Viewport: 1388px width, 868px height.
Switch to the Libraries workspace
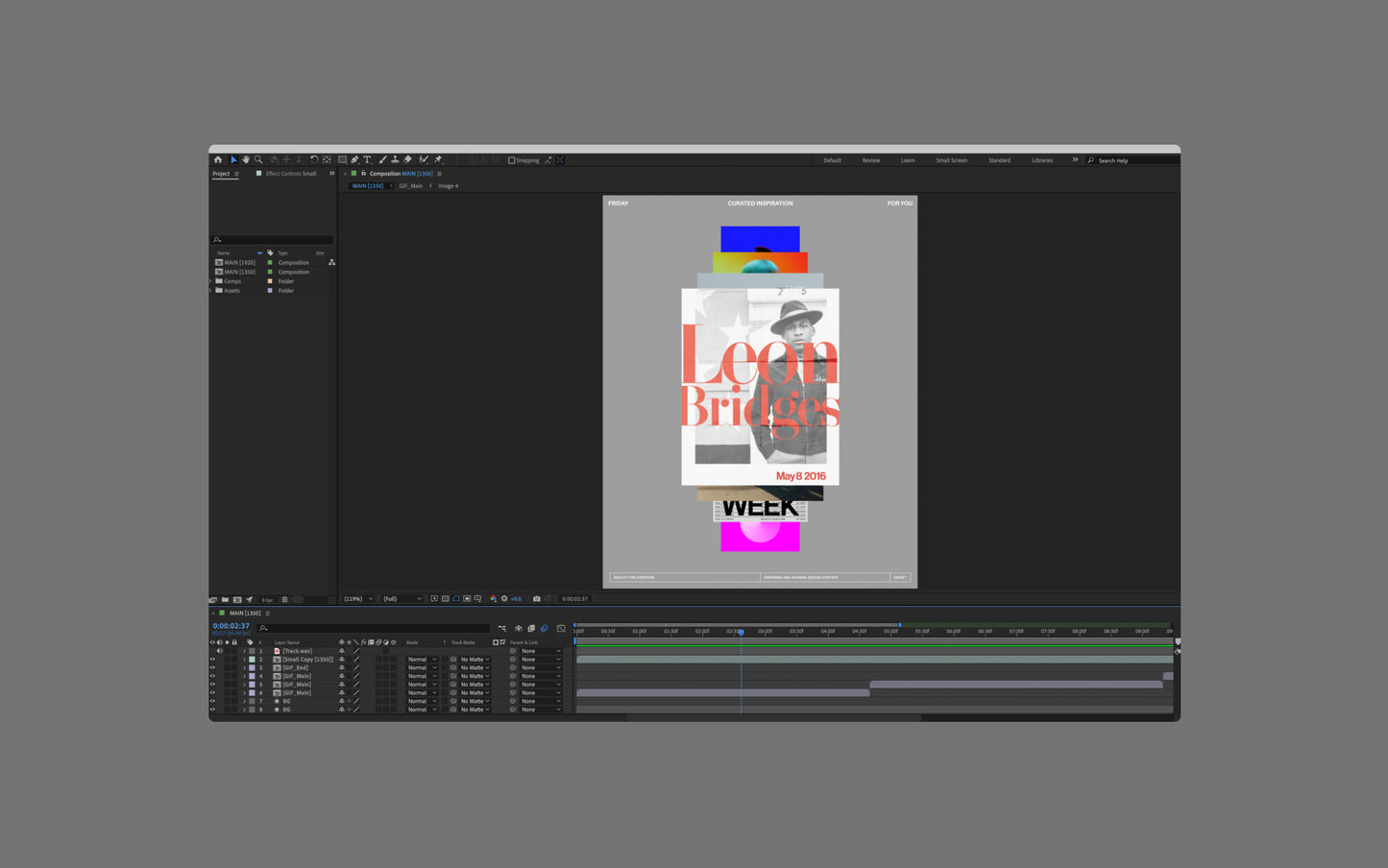[1042, 160]
